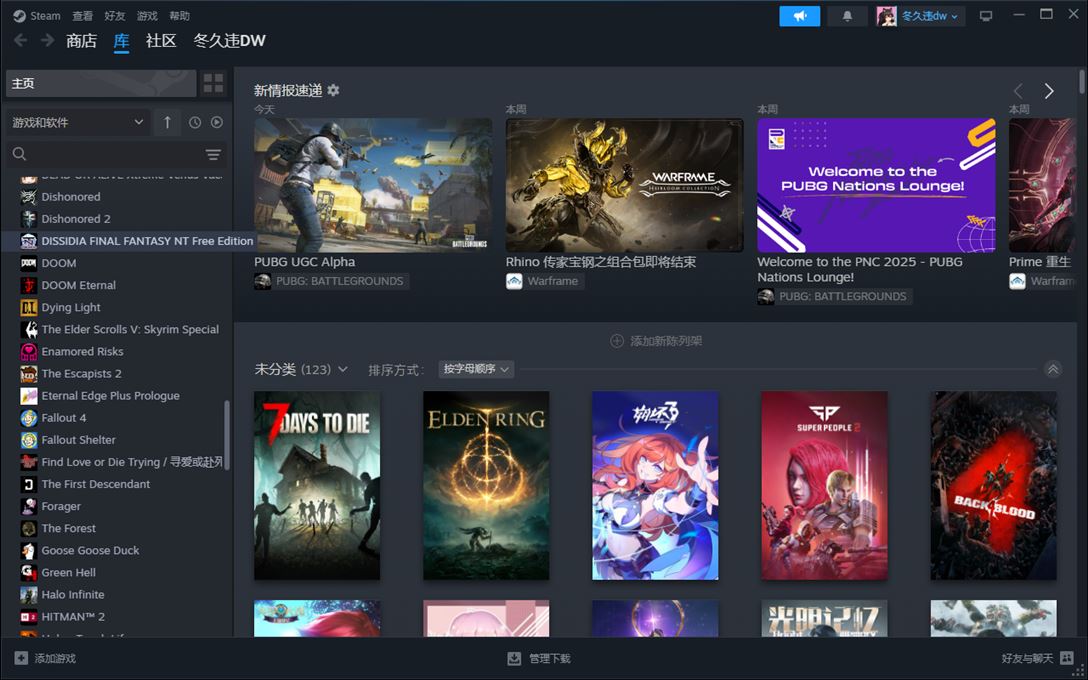The height and width of the screenshot is (680, 1088).
Task: Click the Forager game icon
Action: click(x=28, y=507)
